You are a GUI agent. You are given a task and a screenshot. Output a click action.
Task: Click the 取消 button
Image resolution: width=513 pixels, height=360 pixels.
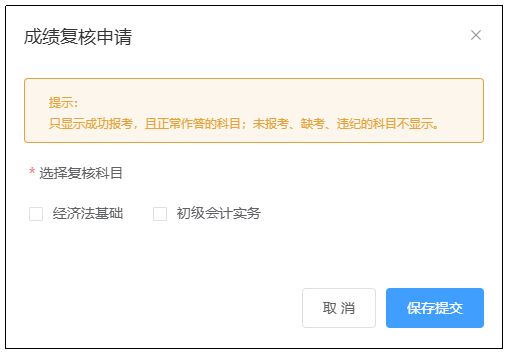(339, 308)
